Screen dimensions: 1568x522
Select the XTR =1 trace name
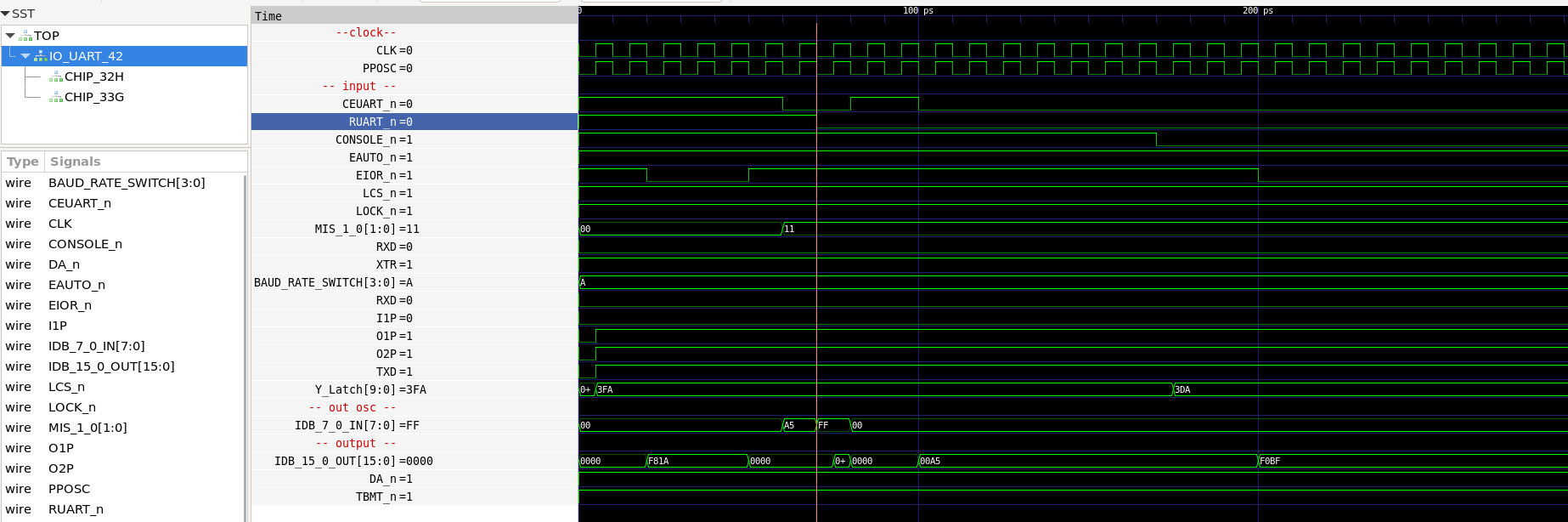tap(394, 264)
